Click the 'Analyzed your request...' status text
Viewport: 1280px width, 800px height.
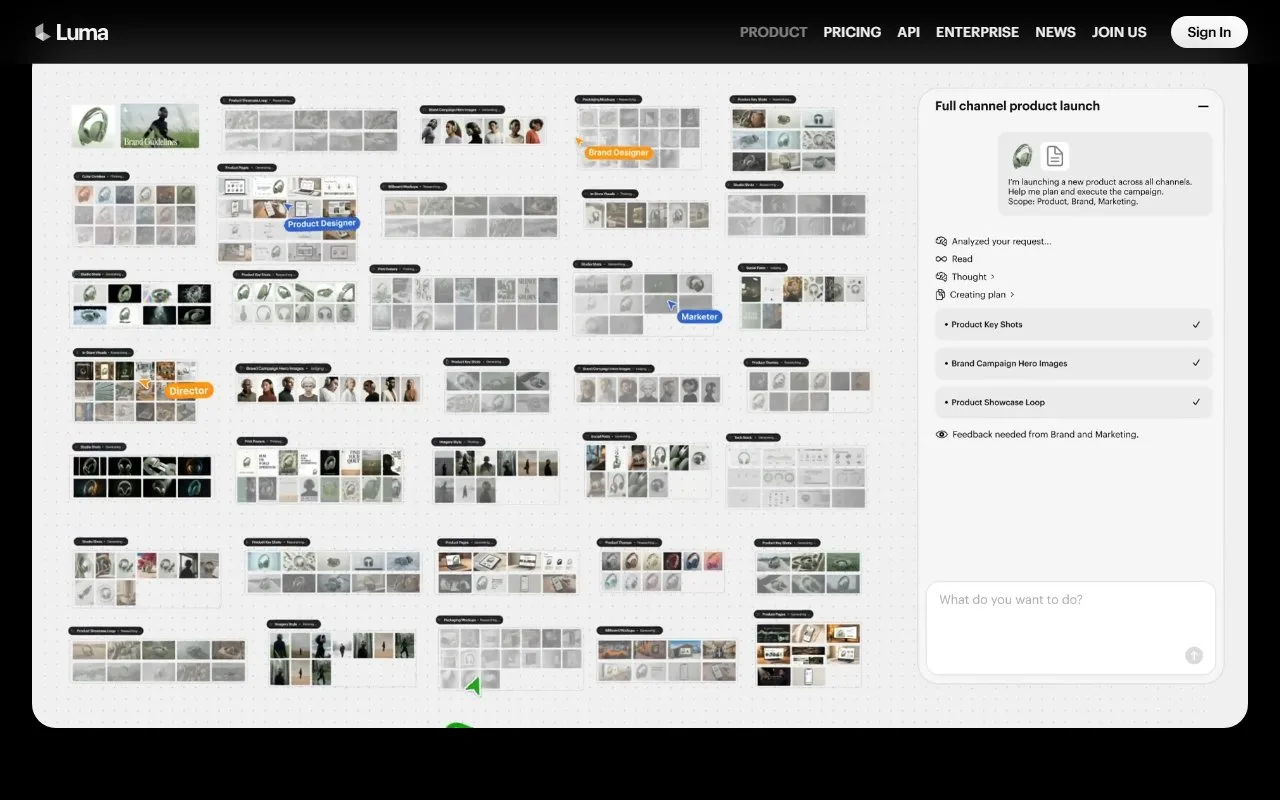pos(1001,241)
